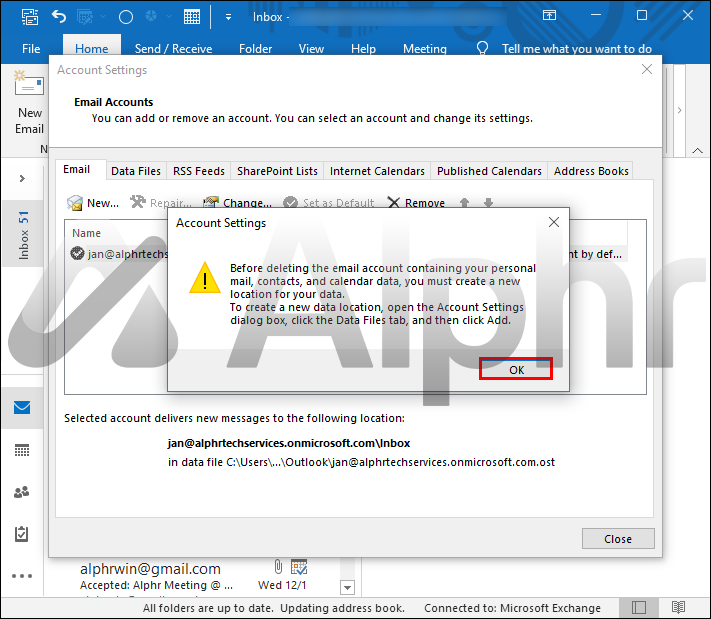Viewport: 711px width, 619px height.
Task: Click the three dots navigation options
Action: pos(22,576)
